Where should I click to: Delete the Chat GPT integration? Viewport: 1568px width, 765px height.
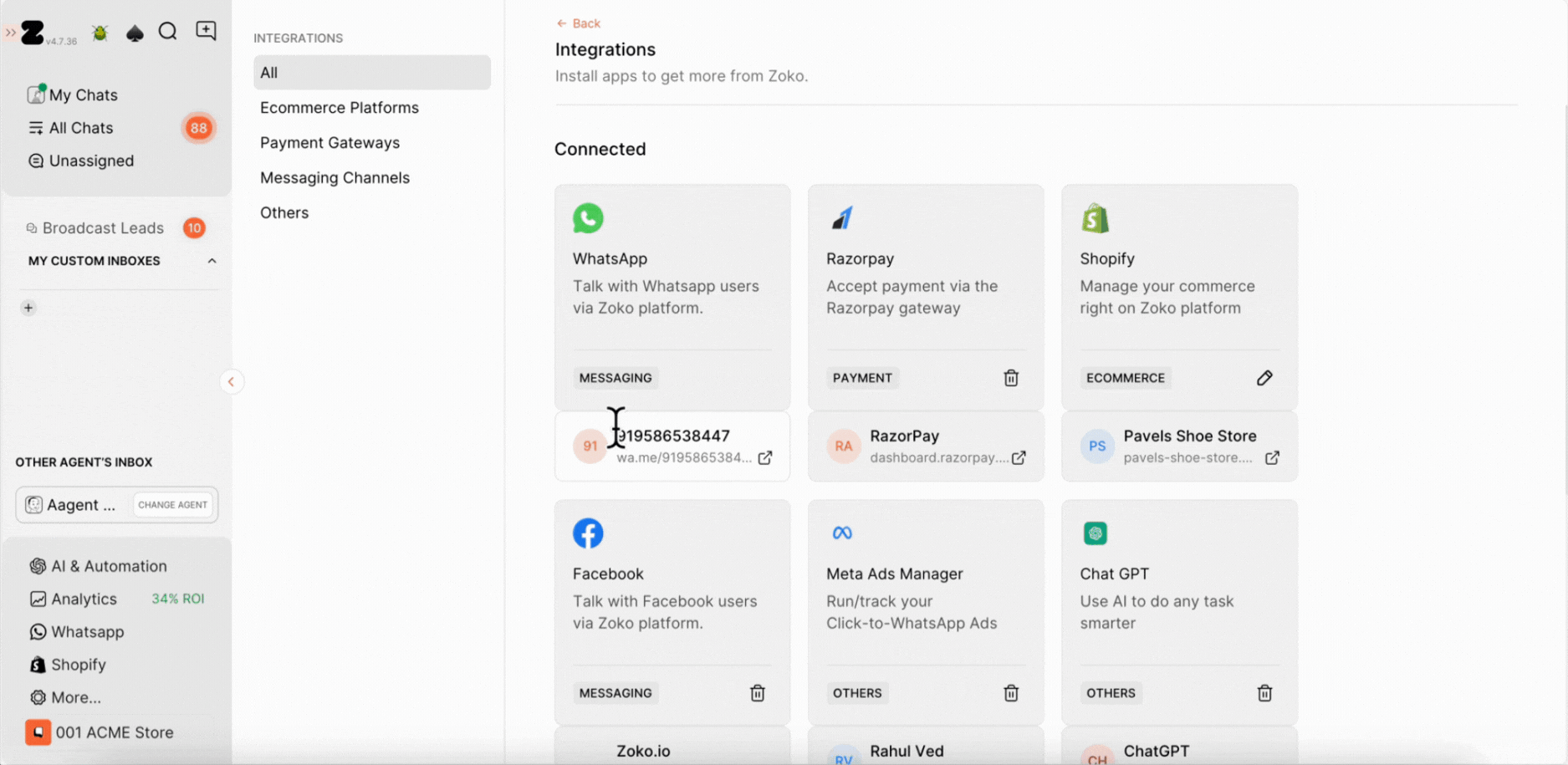(x=1264, y=693)
